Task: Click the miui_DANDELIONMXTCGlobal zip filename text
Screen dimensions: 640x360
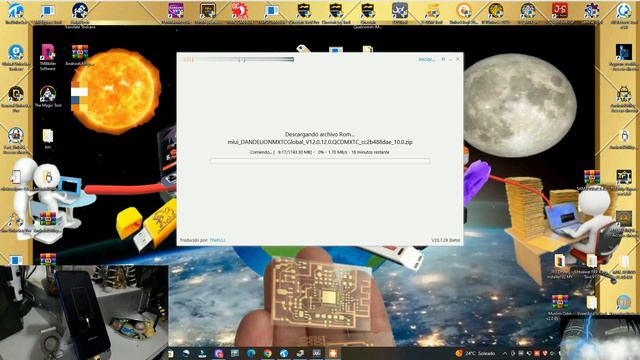Action: coord(320,142)
